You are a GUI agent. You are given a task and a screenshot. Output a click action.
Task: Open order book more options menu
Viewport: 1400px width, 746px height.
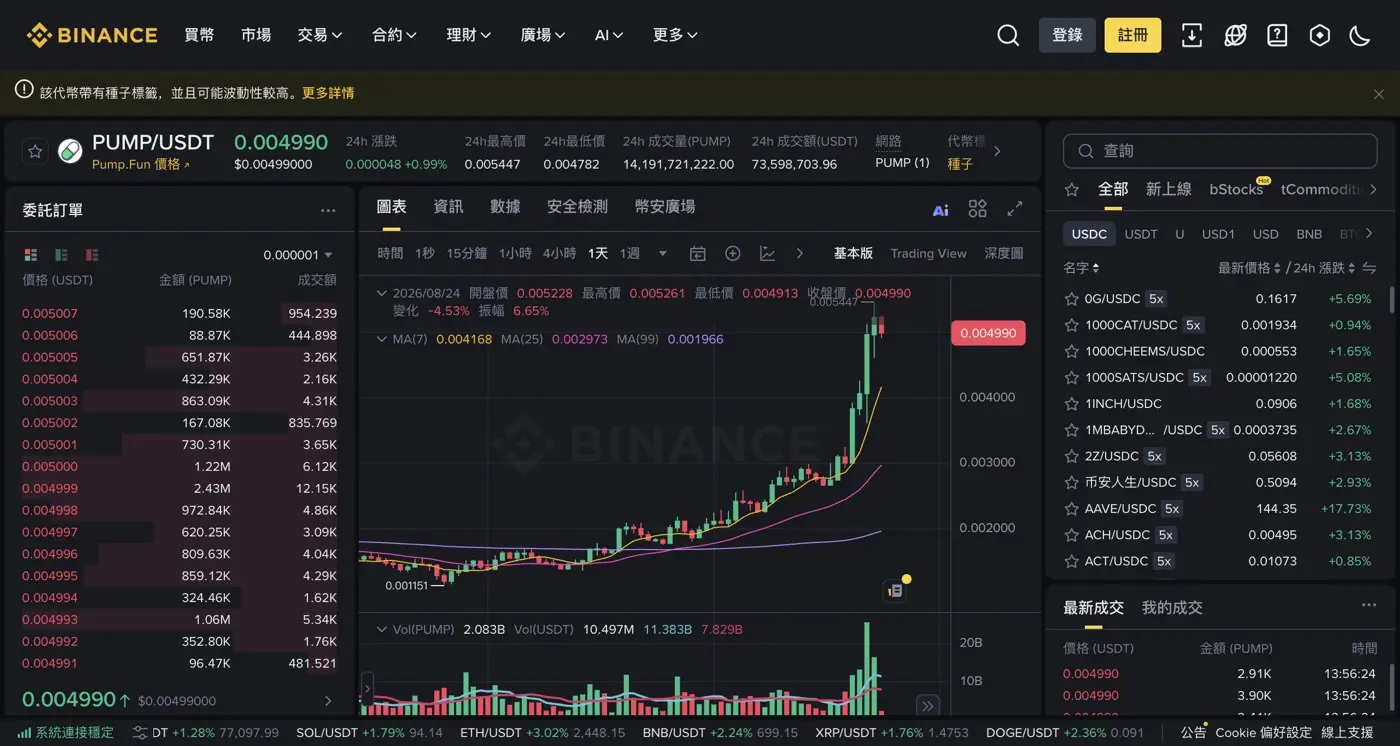coord(328,211)
